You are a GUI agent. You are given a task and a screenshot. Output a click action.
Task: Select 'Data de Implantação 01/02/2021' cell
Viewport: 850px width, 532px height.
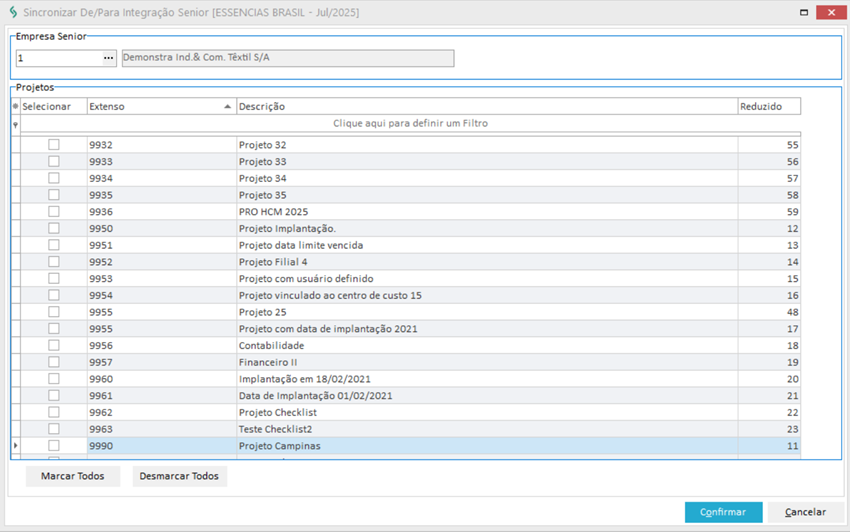click(487, 396)
